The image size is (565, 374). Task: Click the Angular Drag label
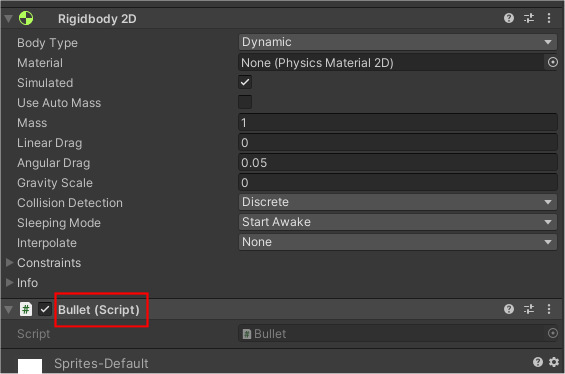point(54,163)
